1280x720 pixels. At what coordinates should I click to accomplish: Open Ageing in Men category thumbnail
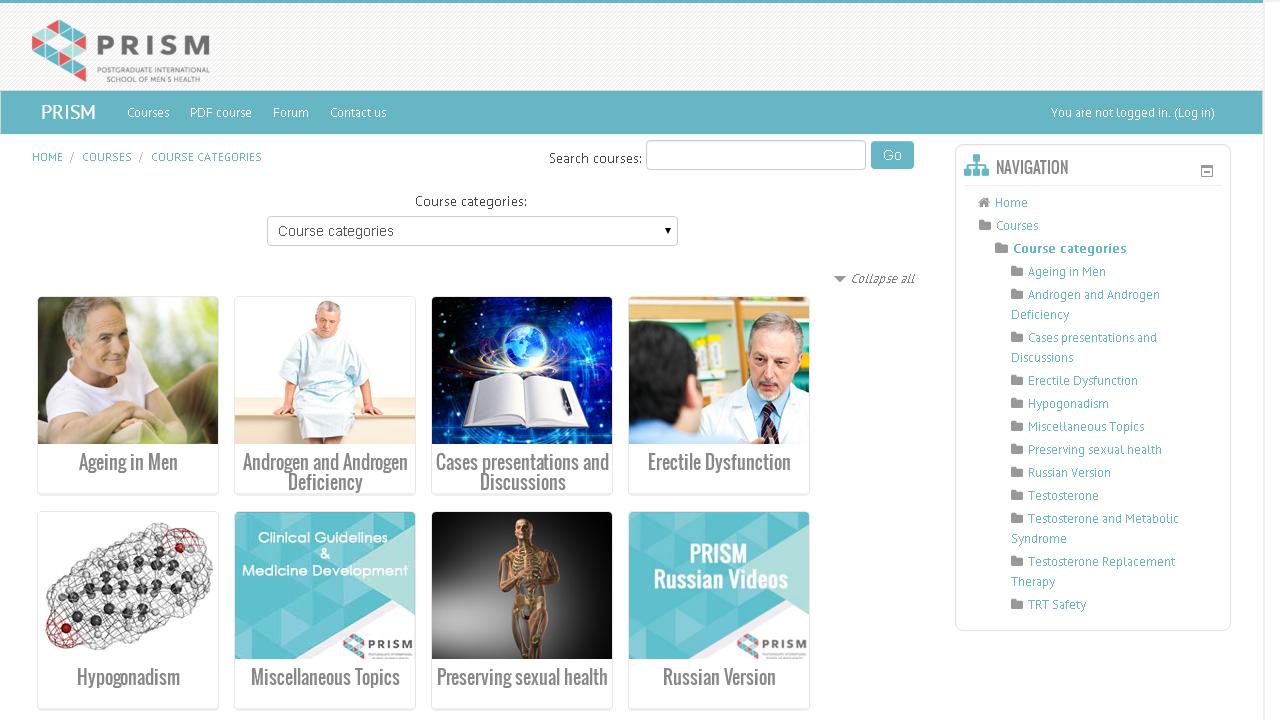128,370
